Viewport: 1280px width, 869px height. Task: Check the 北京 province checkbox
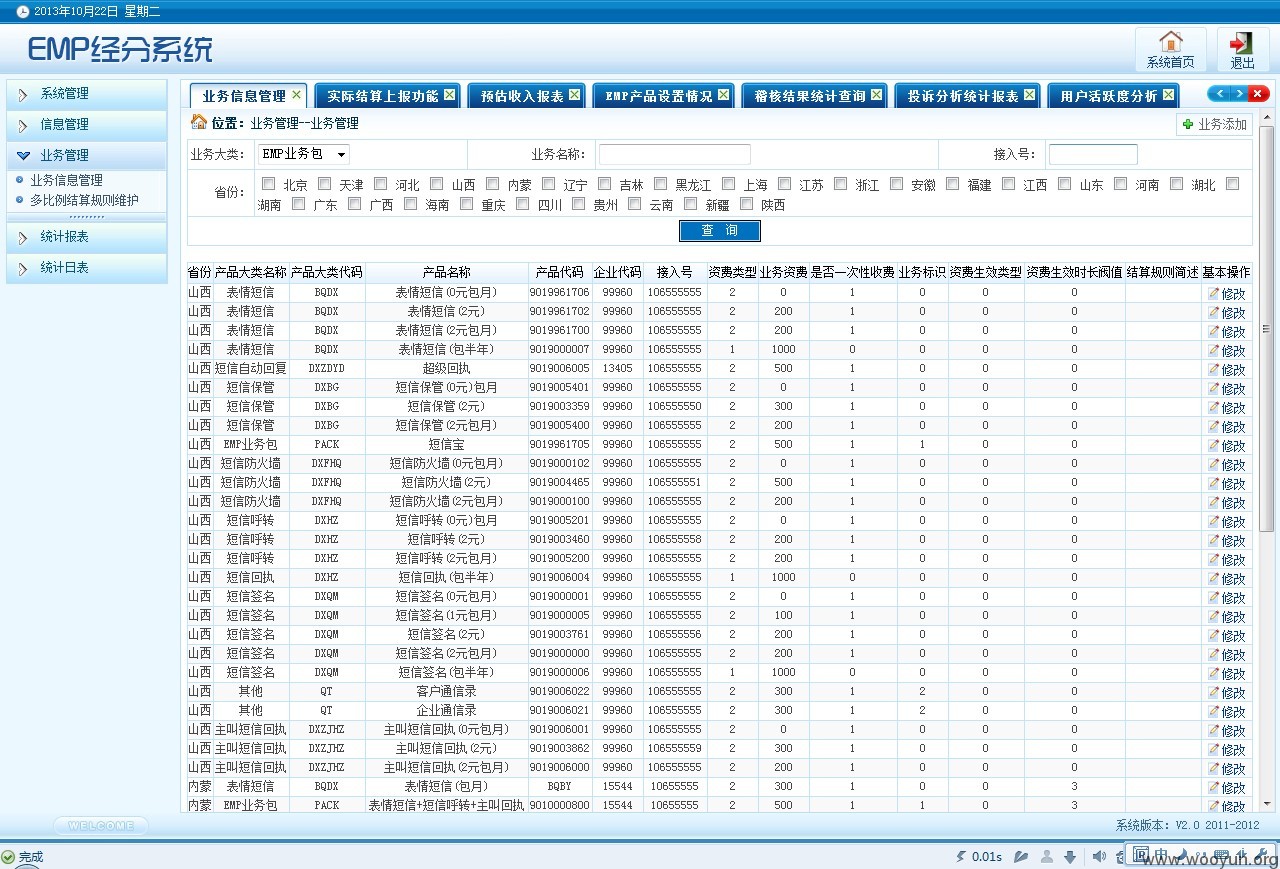point(269,183)
